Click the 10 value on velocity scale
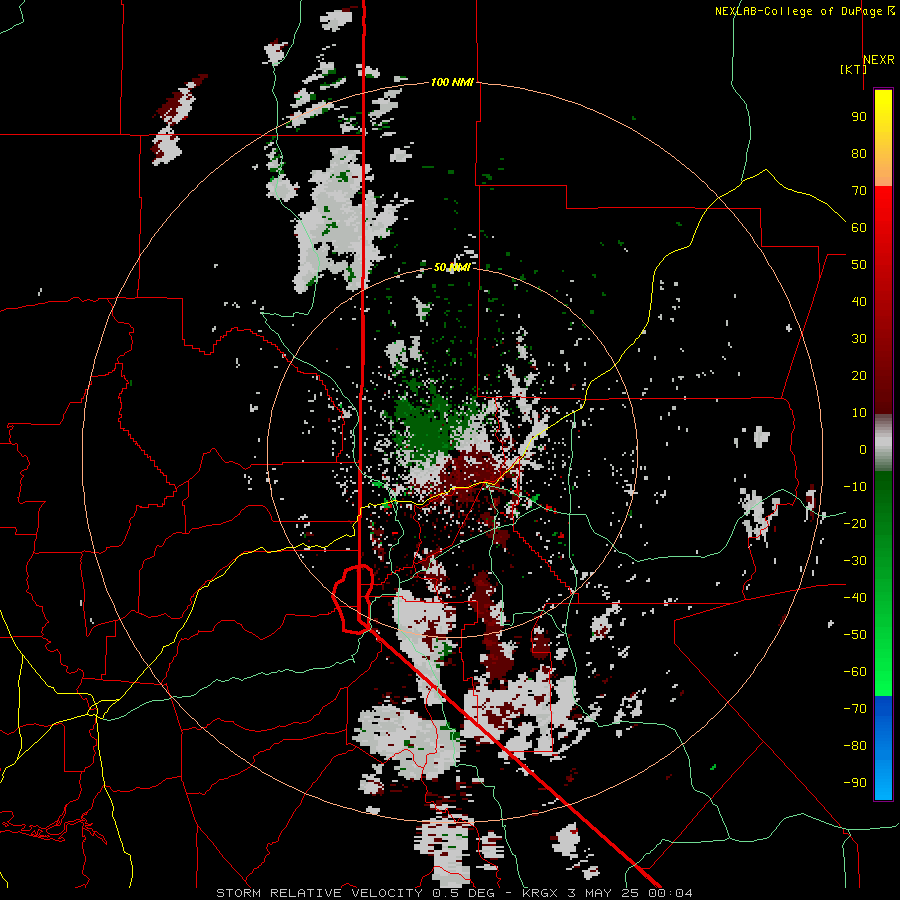Viewport: 900px width, 900px height. coord(859,413)
